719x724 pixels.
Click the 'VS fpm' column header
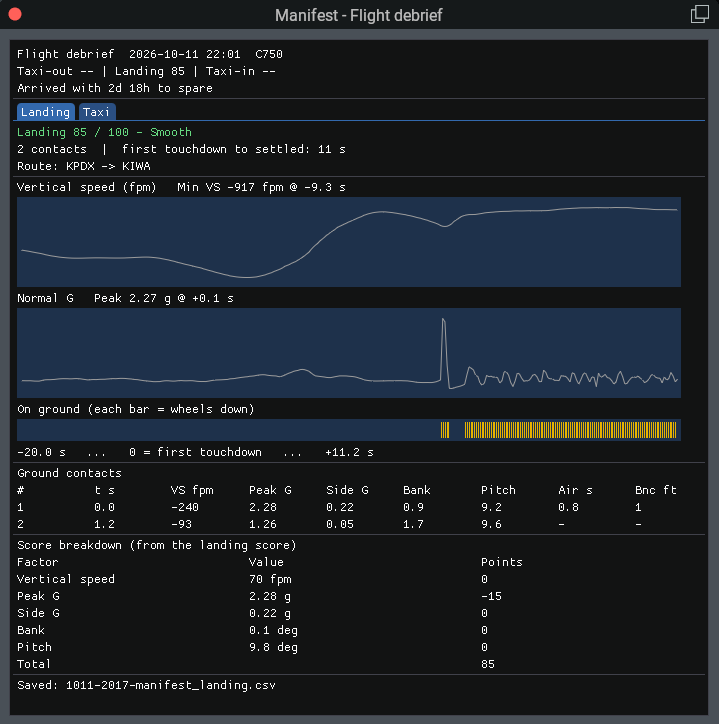pos(192,490)
